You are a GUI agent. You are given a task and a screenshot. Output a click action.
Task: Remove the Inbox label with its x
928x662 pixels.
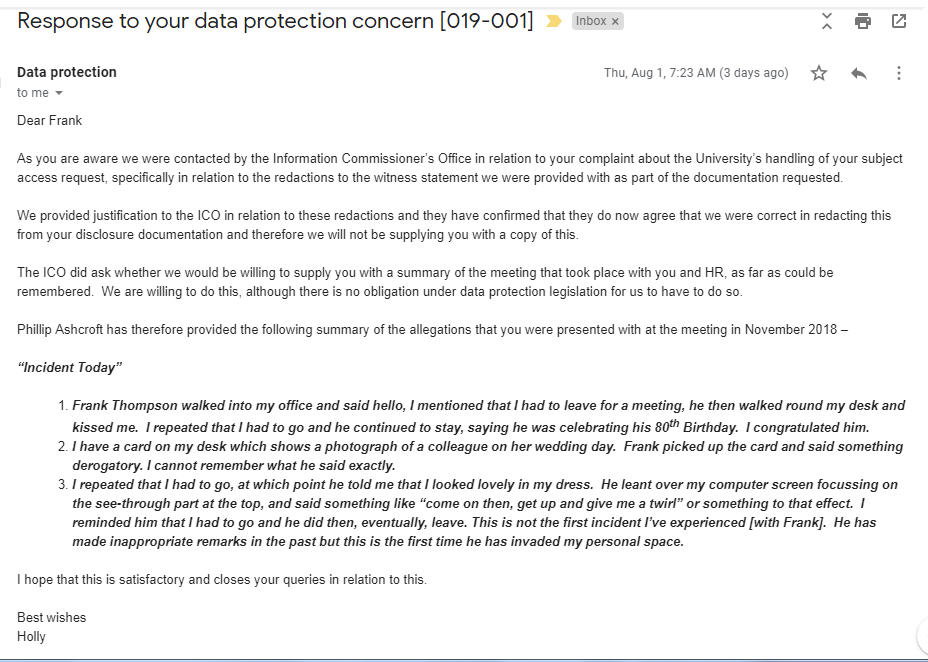click(615, 22)
